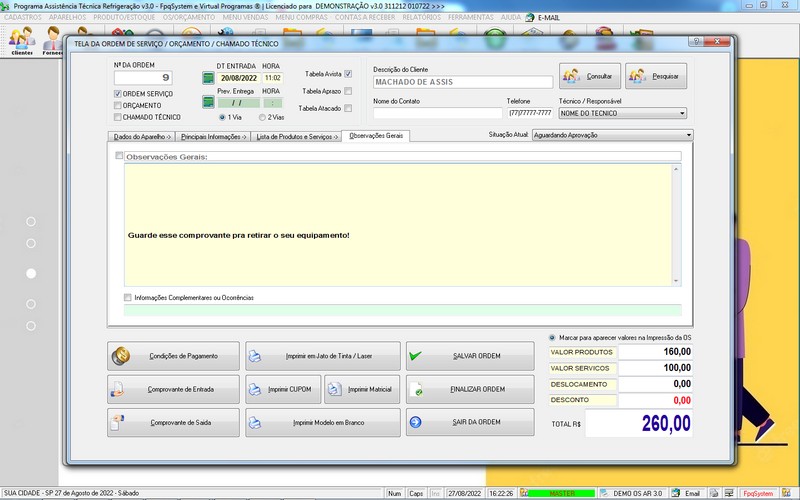Click SALVAR ORDEM button

coord(470,356)
